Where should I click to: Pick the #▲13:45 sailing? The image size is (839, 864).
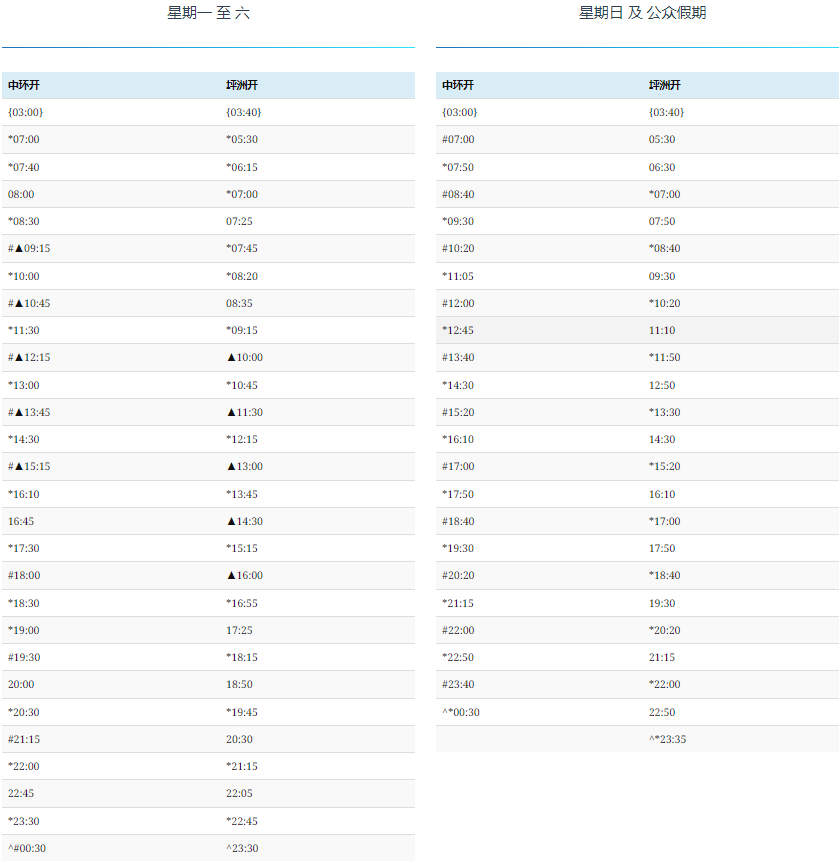click(29, 412)
